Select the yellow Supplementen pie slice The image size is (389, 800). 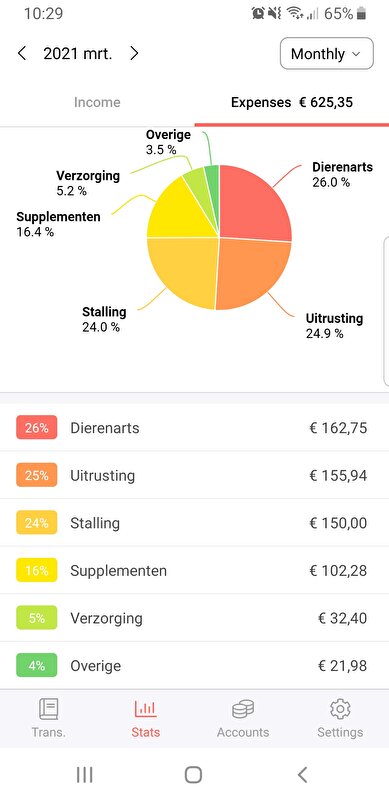click(179, 214)
